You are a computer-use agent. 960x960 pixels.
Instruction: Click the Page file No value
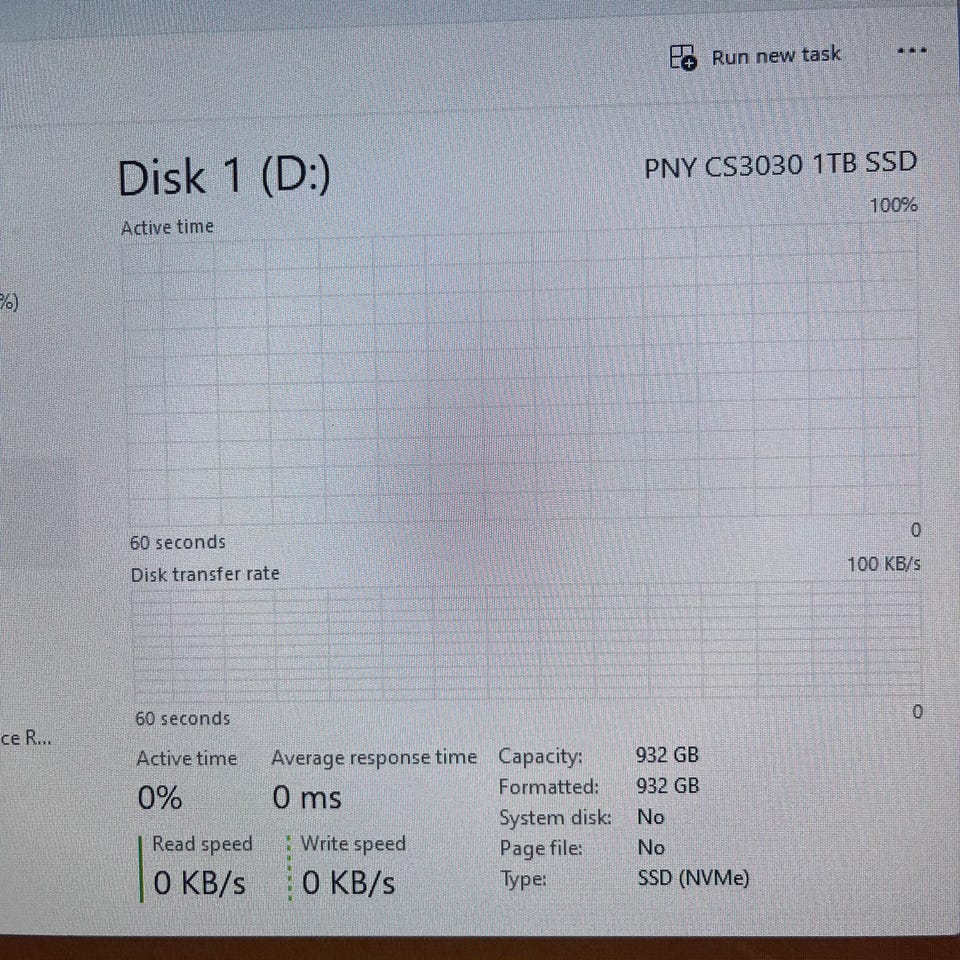coord(651,847)
